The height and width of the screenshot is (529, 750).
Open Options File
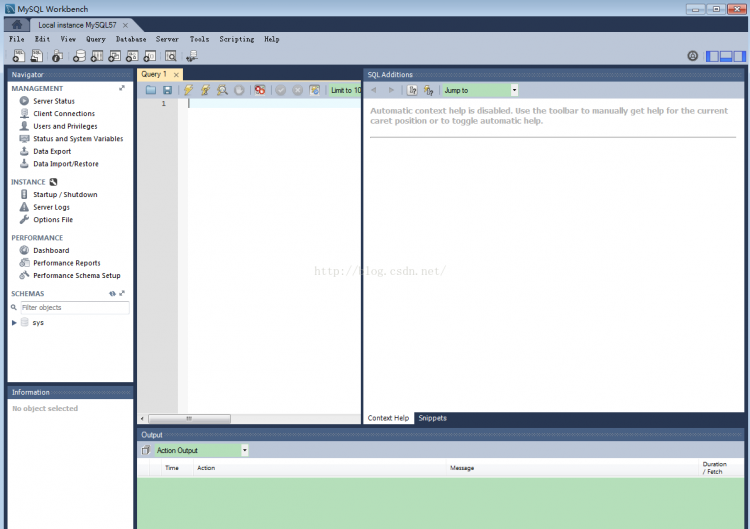click(53, 220)
